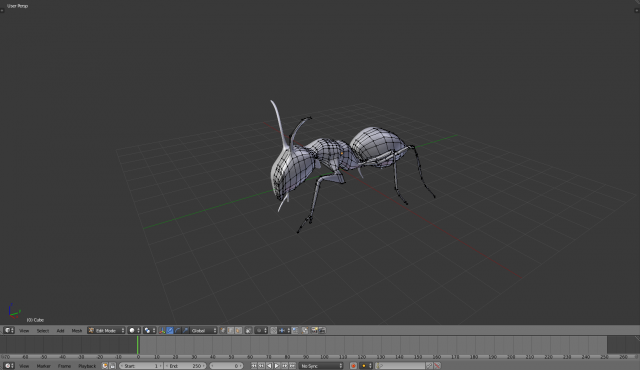Open the Global transform orientation dropdown

point(203,330)
